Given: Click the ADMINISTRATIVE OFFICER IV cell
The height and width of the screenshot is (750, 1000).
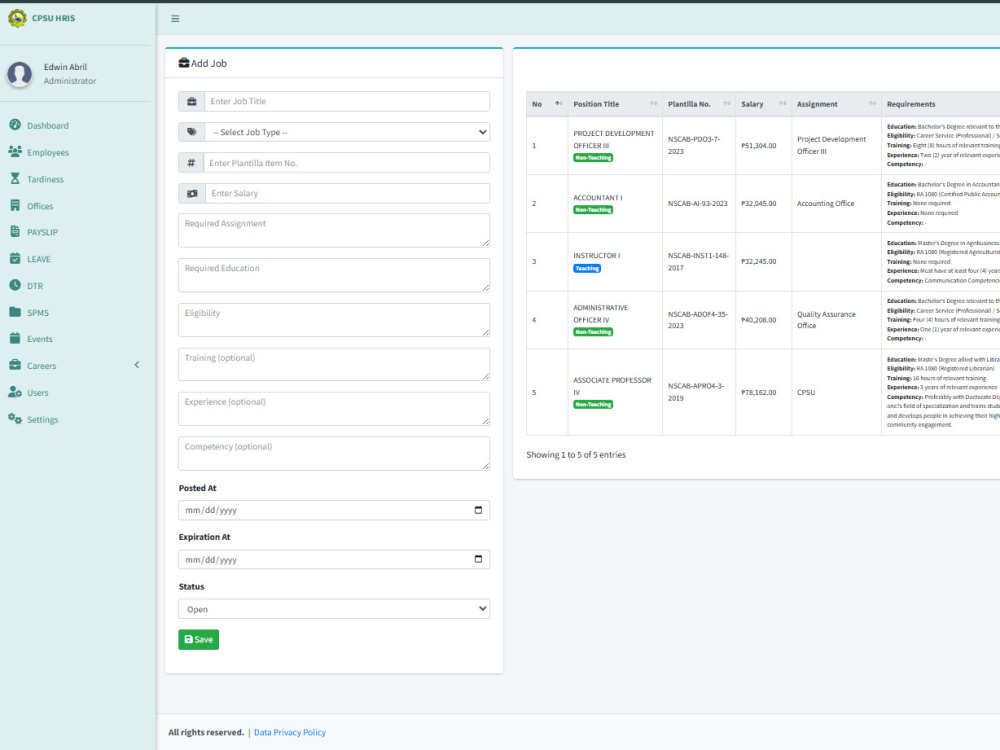Looking at the screenshot, I should point(615,320).
